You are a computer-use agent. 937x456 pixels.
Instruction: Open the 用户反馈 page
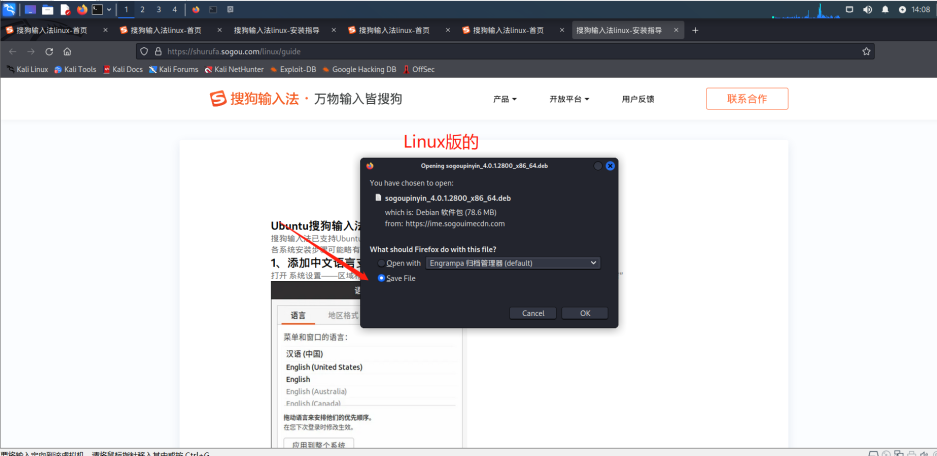pyautogui.click(x=638, y=99)
